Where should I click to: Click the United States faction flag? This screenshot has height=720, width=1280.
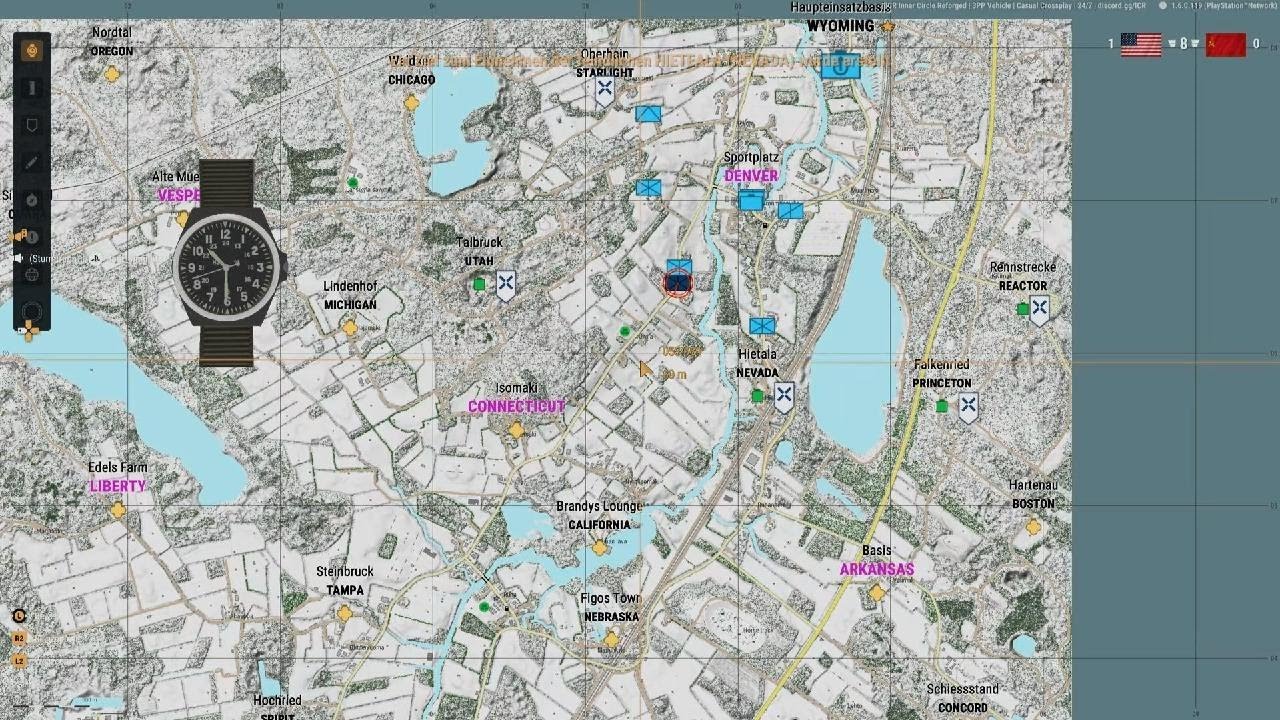tap(1141, 44)
